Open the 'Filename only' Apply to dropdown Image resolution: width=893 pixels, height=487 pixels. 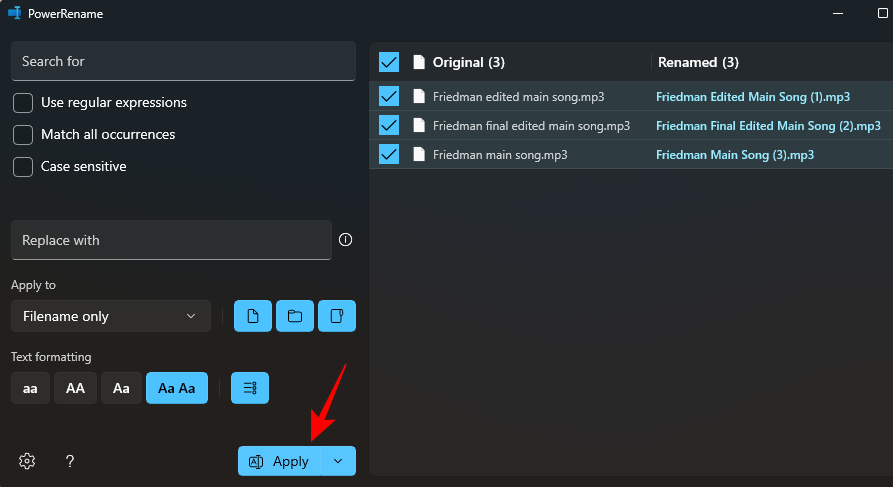pyautogui.click(x=111, y=316)
